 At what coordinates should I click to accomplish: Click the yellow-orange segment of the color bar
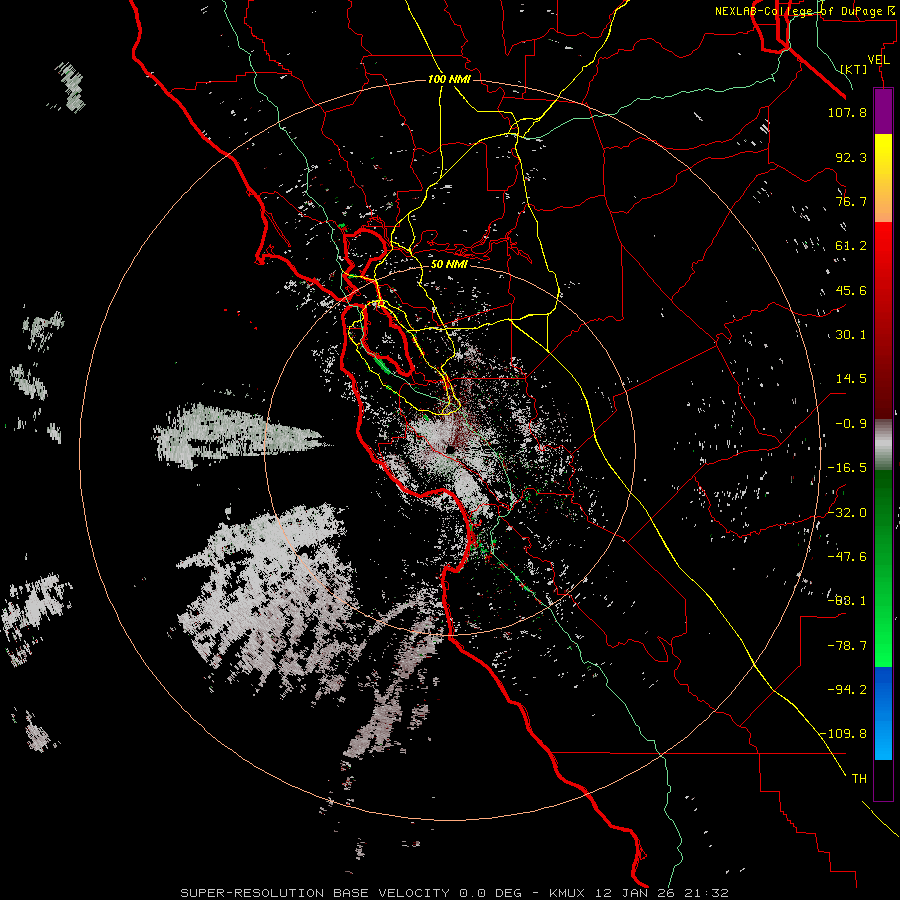tap(883, 179)
